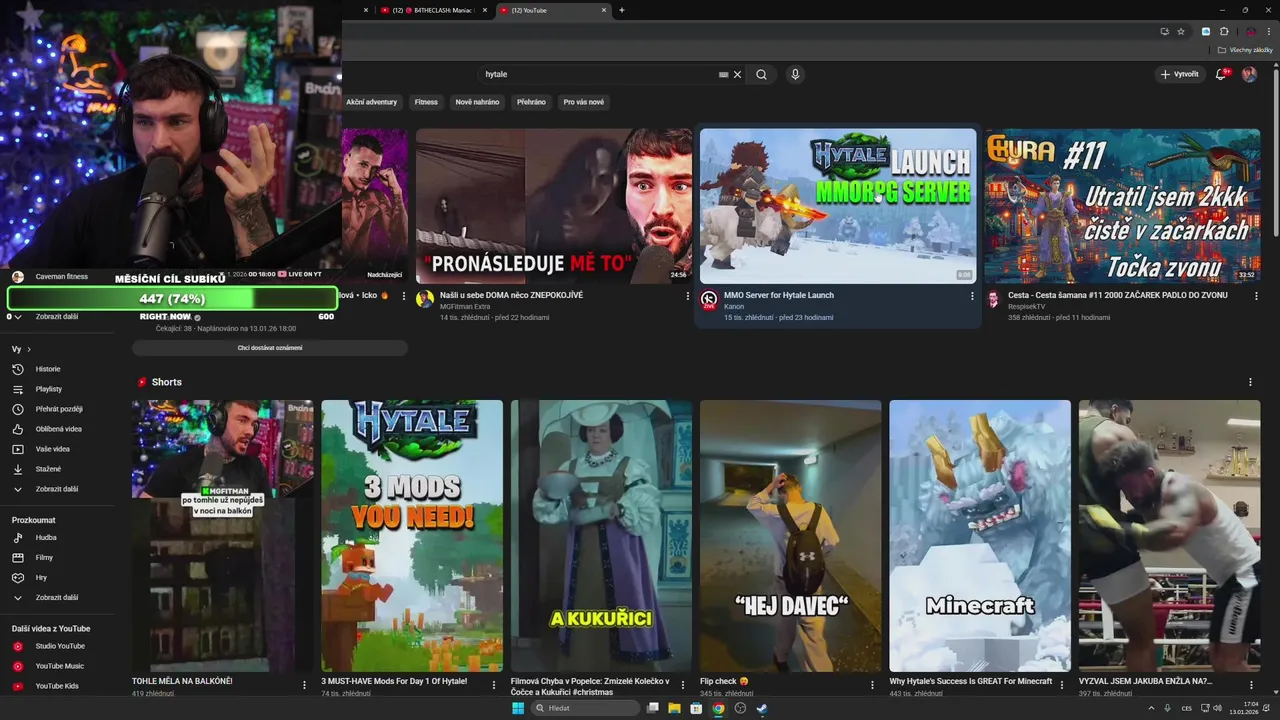Open options for 3 MUST-HAVE Mods short
1280x720 pixels.
[x=494, y=685]
